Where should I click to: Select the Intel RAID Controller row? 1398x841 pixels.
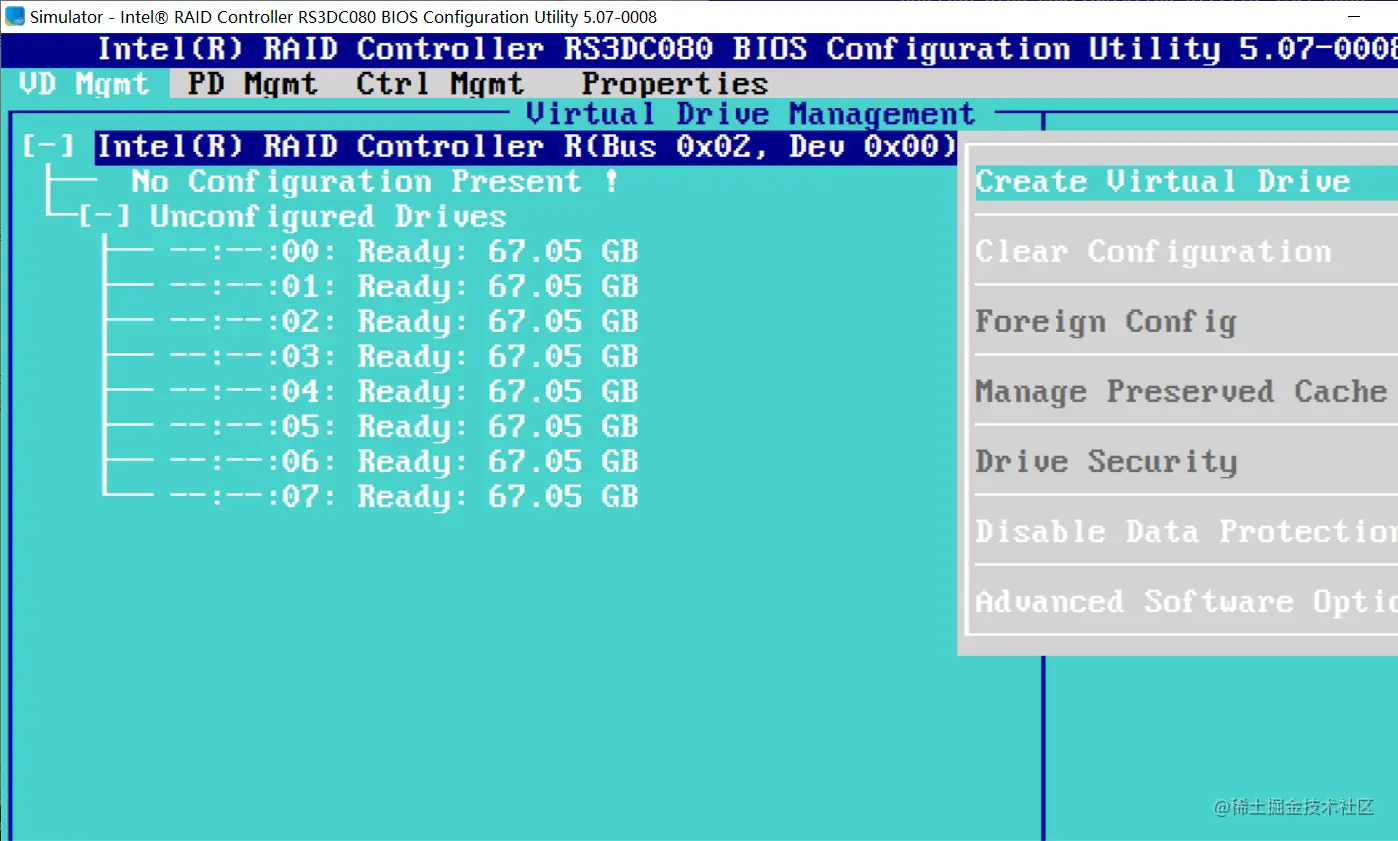[526, 147]
